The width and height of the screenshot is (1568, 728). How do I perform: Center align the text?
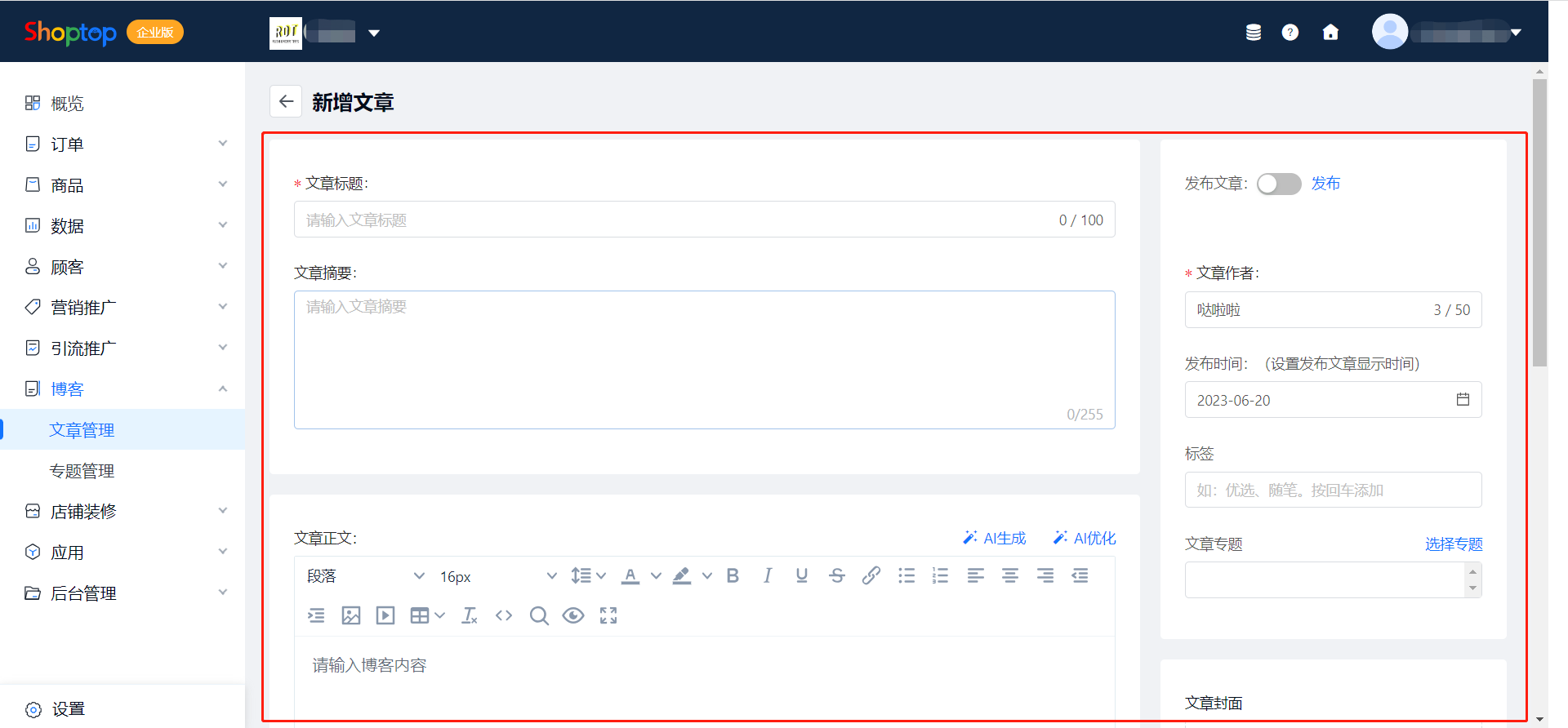coord(1010,576)
